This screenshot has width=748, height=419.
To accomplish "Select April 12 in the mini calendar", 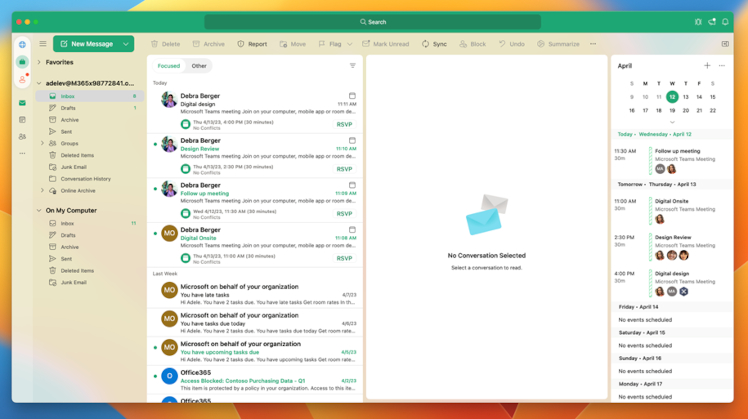I will pyautogui.click(x=672, y=97).
